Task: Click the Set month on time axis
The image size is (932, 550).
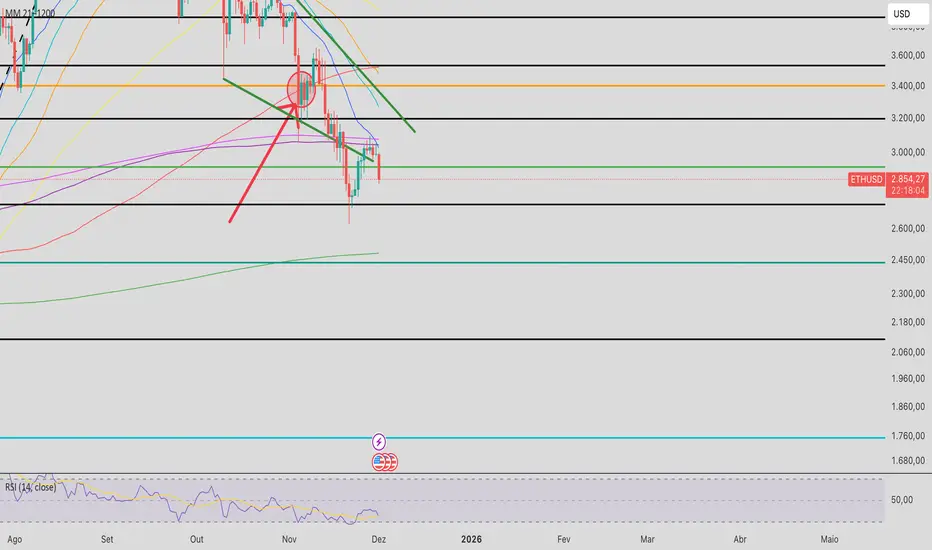Action: click(x=107, y=539)
